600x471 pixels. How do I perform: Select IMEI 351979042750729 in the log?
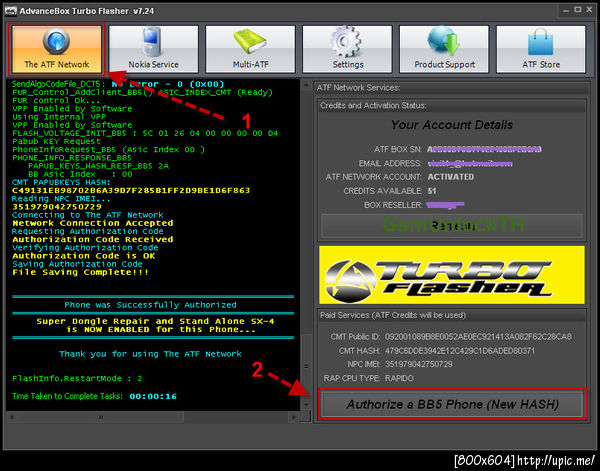coord(57,207)
